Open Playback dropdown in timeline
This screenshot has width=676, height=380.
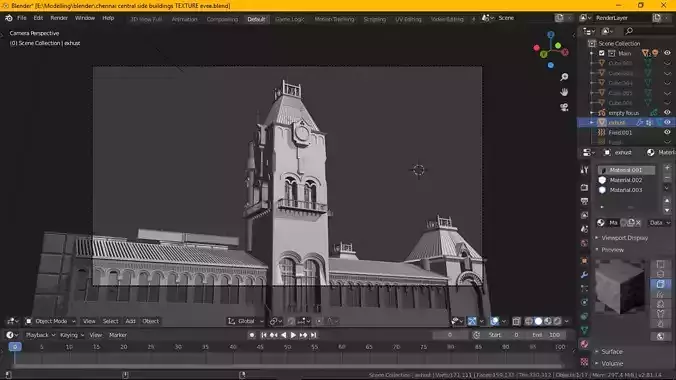pos(40,335)
